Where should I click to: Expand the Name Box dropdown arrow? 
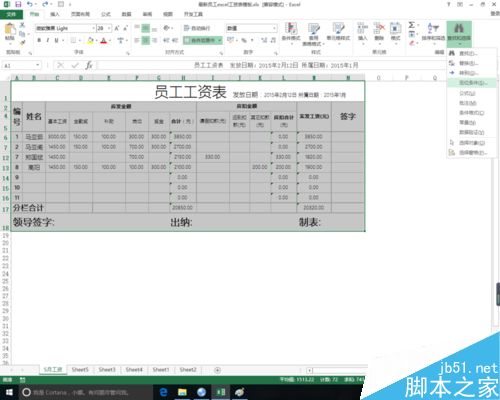[x=38, y=65]
